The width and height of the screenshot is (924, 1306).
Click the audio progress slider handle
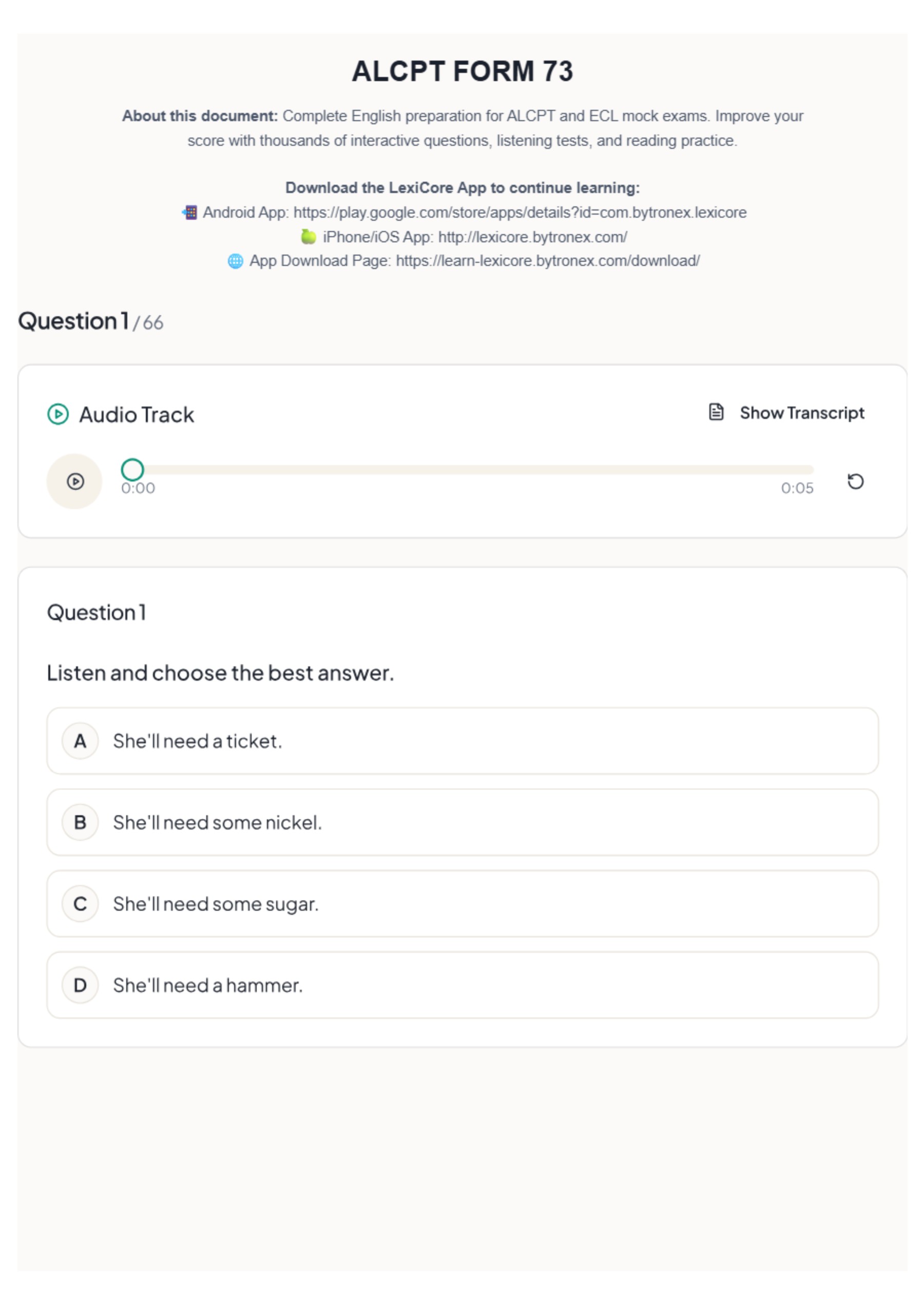click(132, 470)
